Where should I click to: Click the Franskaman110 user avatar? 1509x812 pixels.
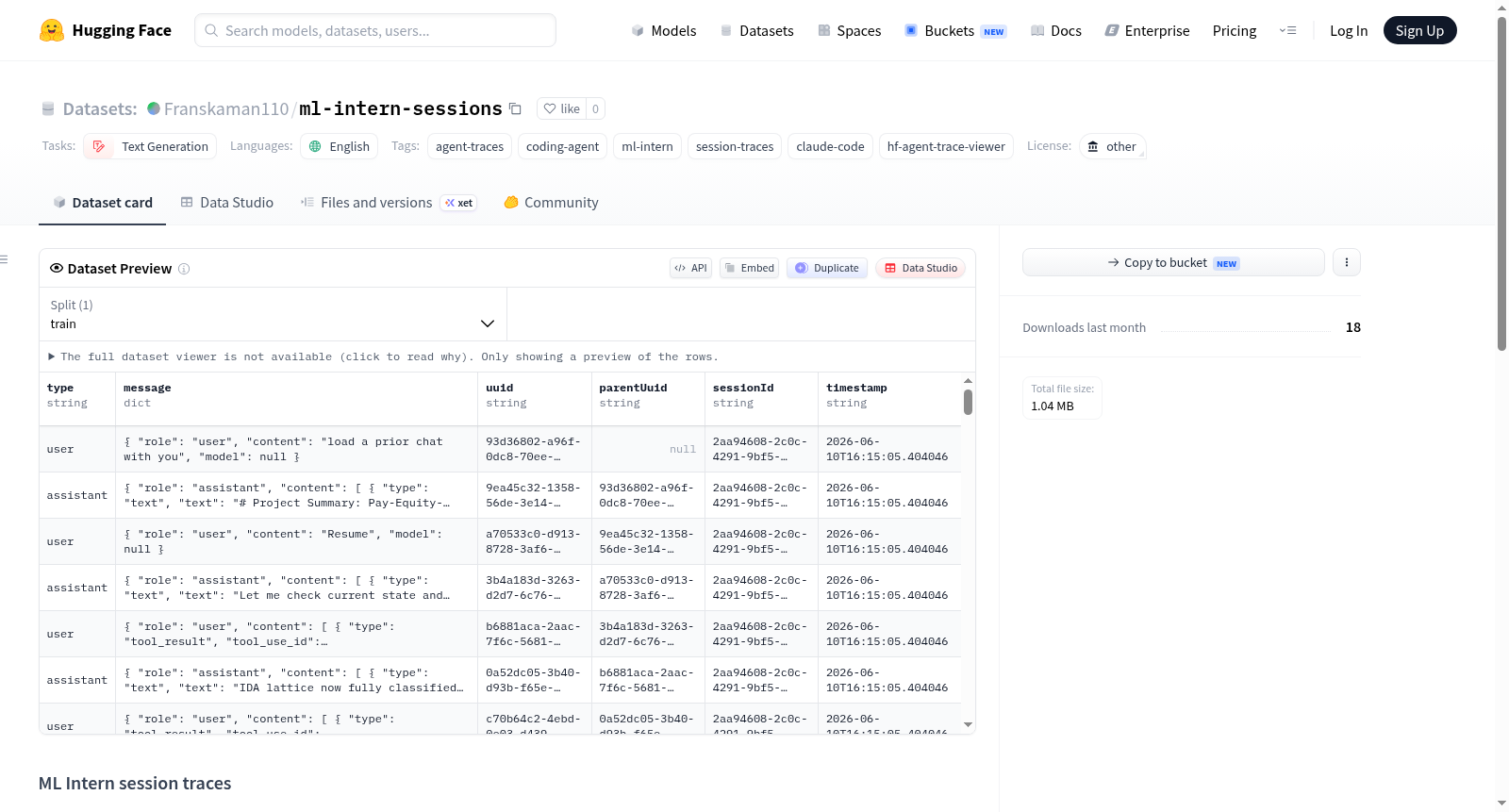[x=154, y=108]
